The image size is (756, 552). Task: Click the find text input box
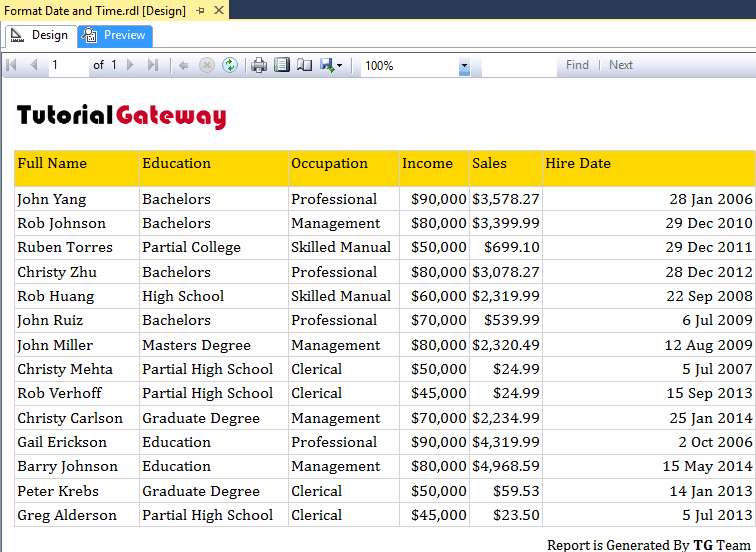[x=519, y=65]
